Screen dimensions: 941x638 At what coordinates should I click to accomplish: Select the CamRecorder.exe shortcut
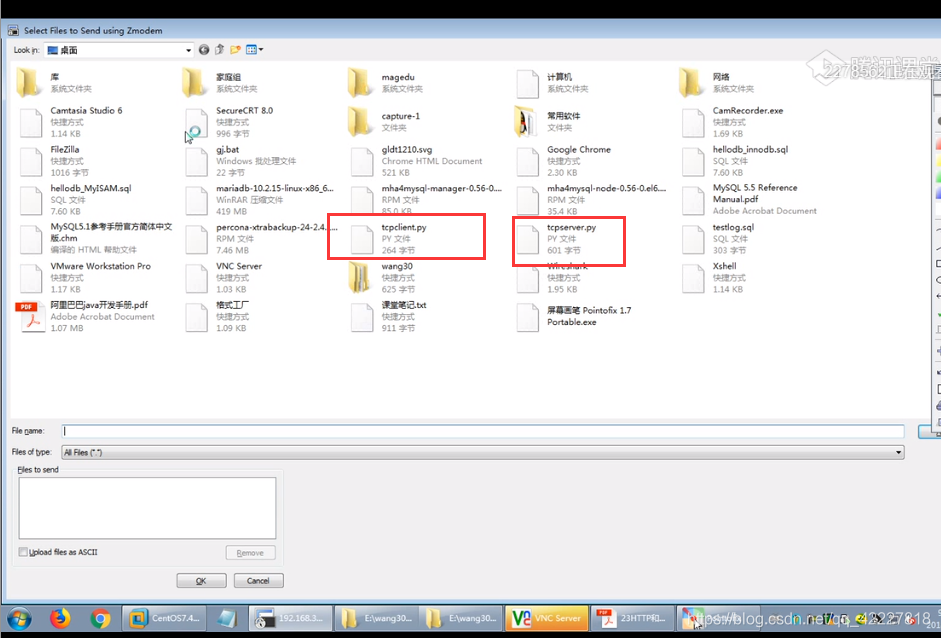(x=733, y=122)
